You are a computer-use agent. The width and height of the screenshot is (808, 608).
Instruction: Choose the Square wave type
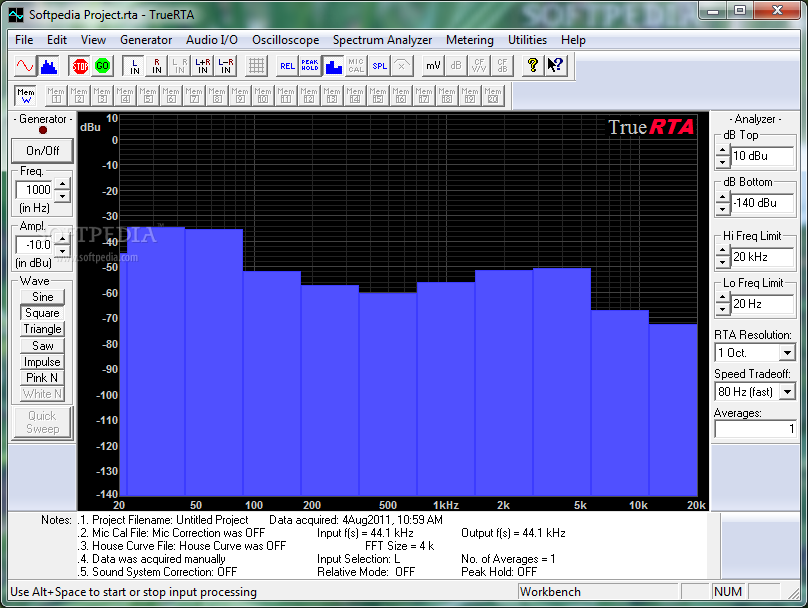42,313
